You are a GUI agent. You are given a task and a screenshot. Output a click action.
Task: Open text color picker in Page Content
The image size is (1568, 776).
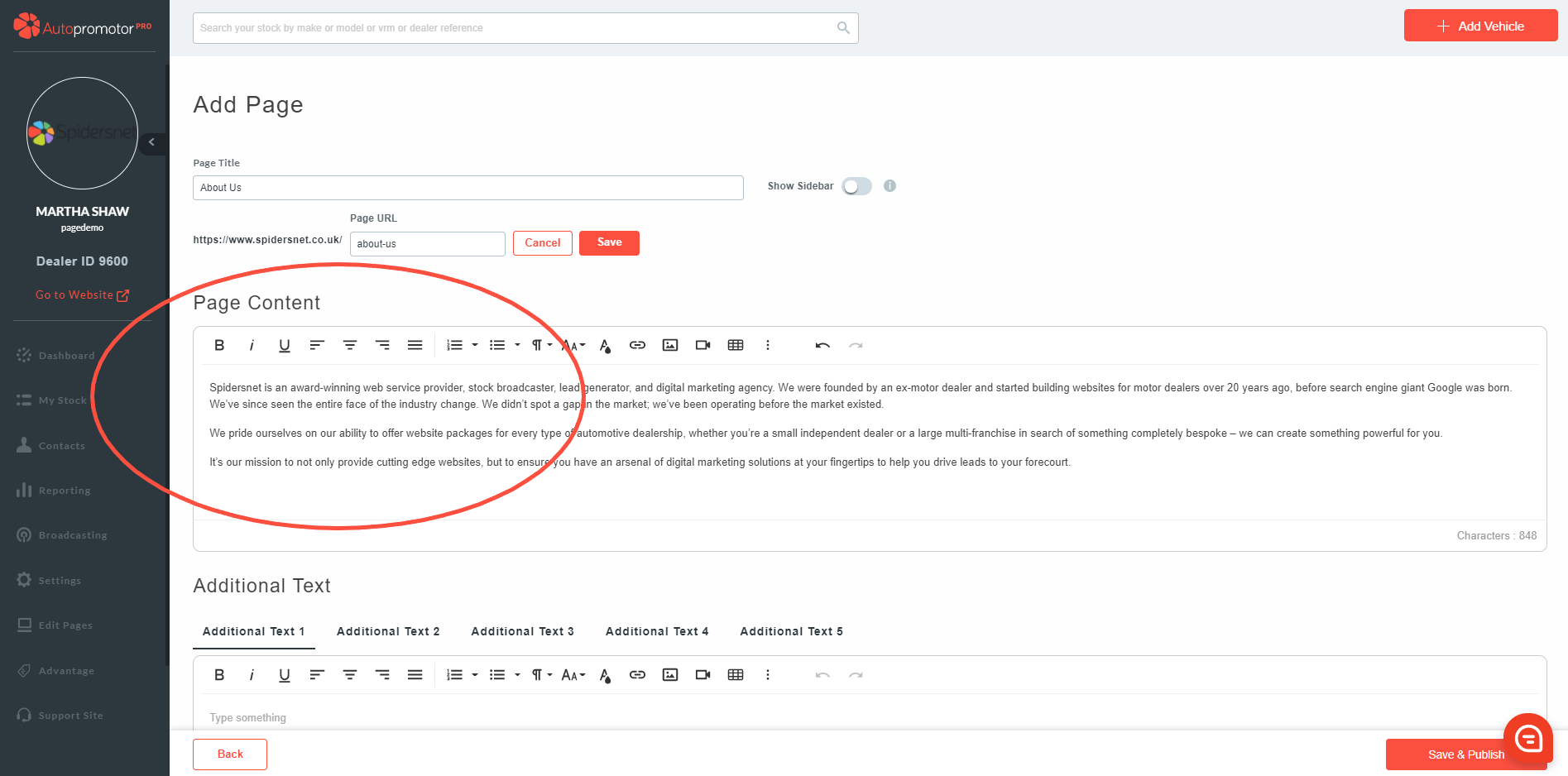[x=605, y=346]
